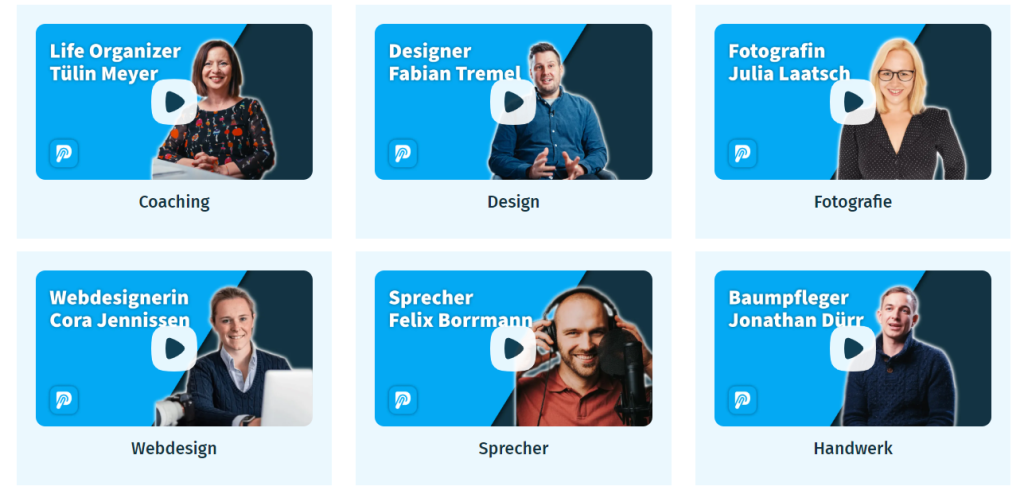Play Webdesignerin Cora Jennissen video
Screen dimensions: 1024x494
tap(174, 348)
